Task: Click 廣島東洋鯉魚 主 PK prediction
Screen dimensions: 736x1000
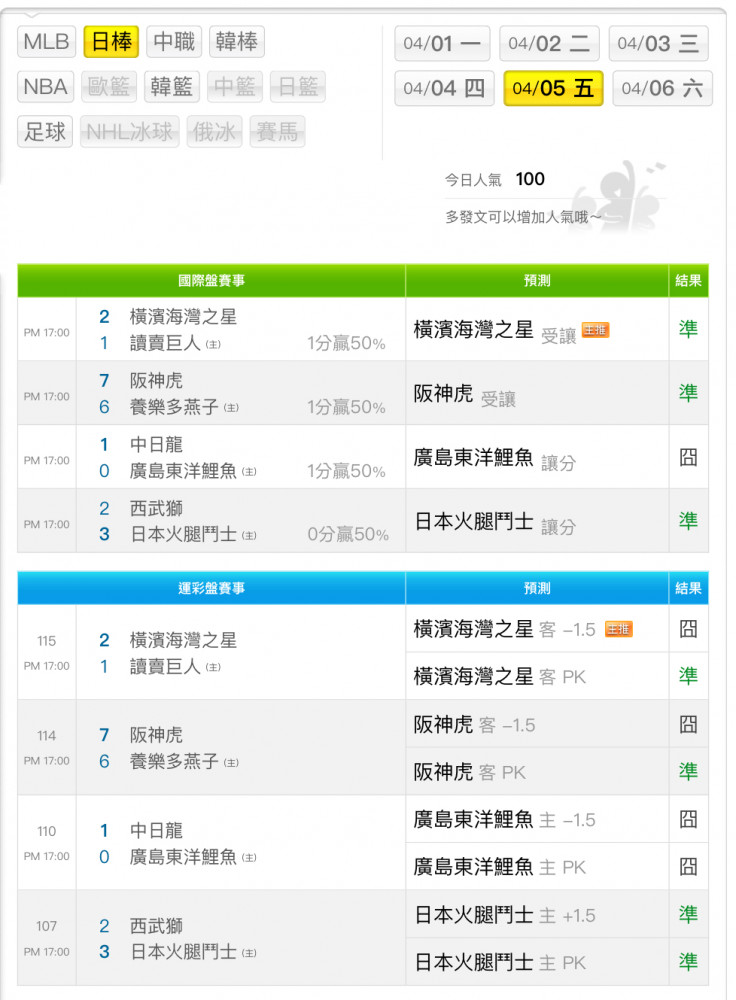Action: coord(499,867)
